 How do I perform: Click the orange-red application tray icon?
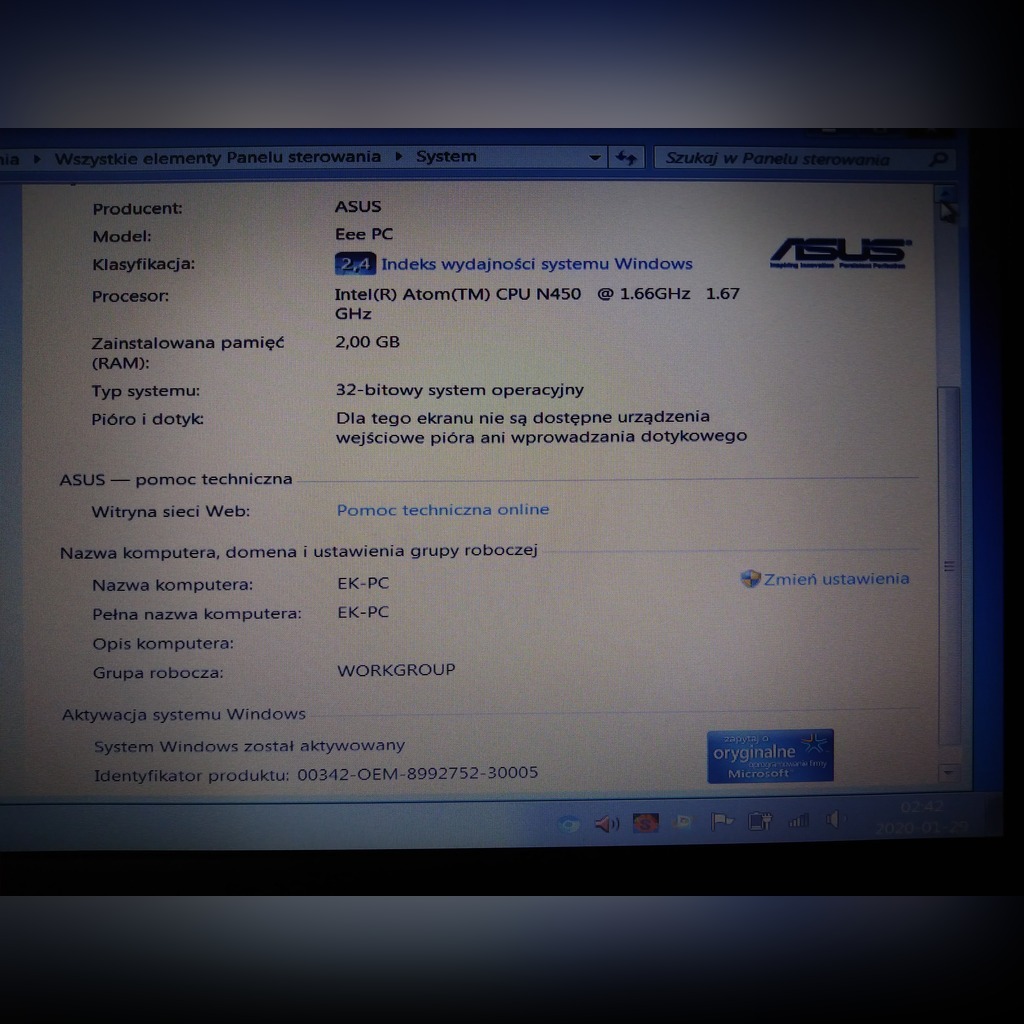tap(645, 823)
